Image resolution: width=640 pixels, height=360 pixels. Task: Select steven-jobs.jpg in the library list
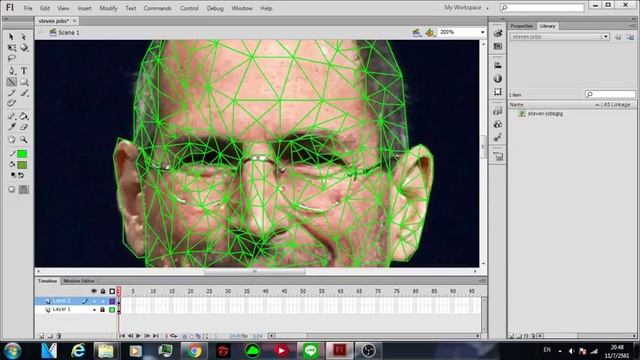click(541, 114)
